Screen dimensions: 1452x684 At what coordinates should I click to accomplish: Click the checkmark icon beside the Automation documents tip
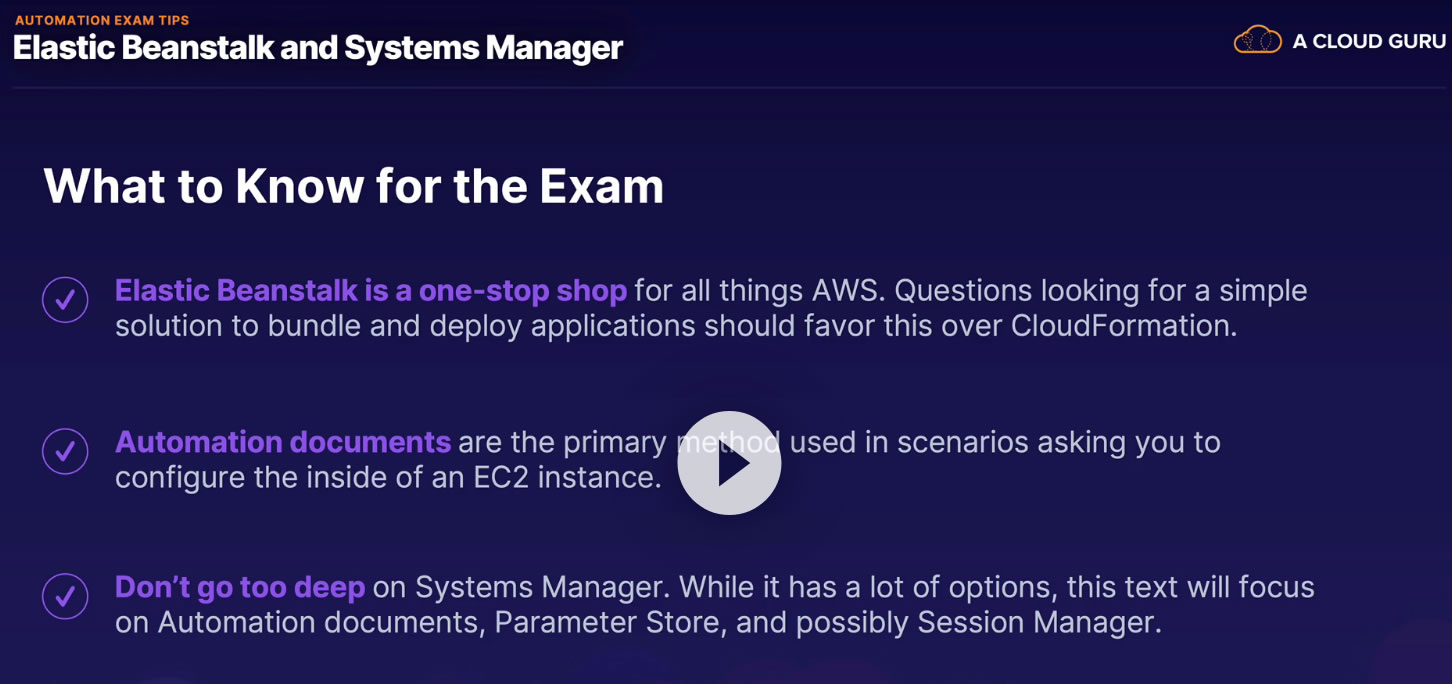(65, 451)
